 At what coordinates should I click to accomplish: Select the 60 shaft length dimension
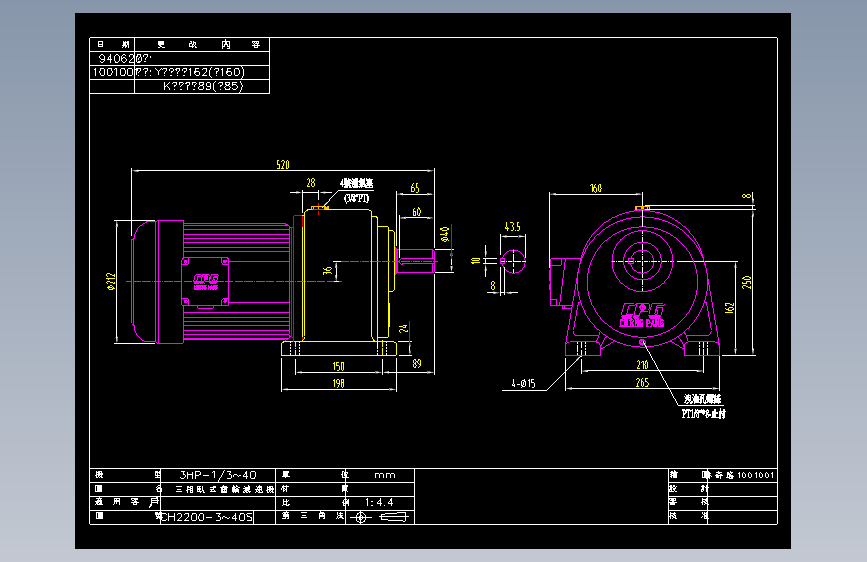[x=416, y=212]
